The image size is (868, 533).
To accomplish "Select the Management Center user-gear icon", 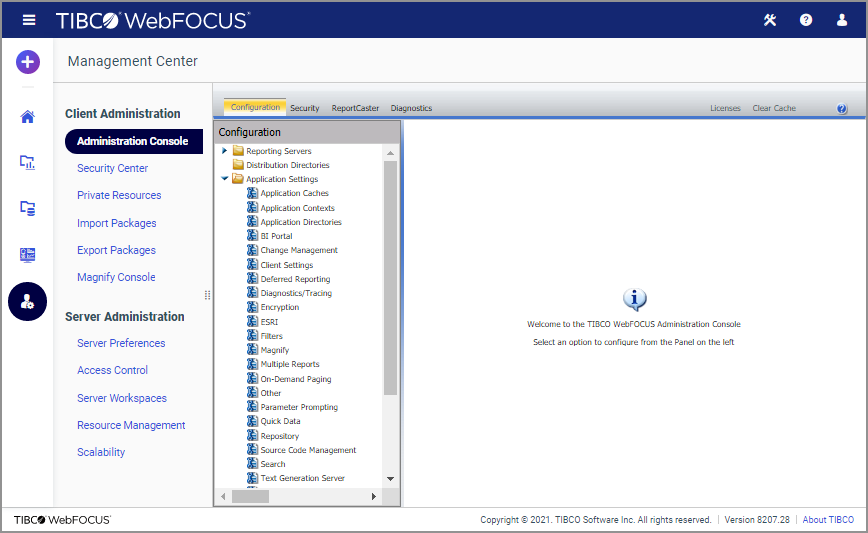I will pos(27,302).
